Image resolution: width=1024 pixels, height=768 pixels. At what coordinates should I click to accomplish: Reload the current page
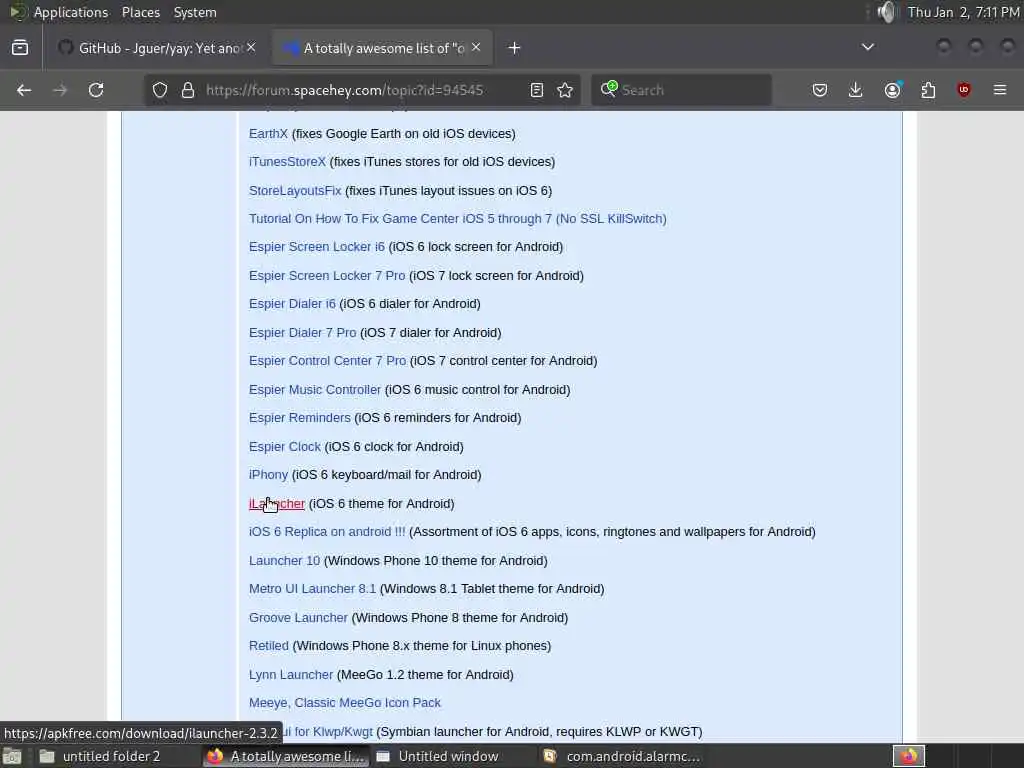point(96,90)
